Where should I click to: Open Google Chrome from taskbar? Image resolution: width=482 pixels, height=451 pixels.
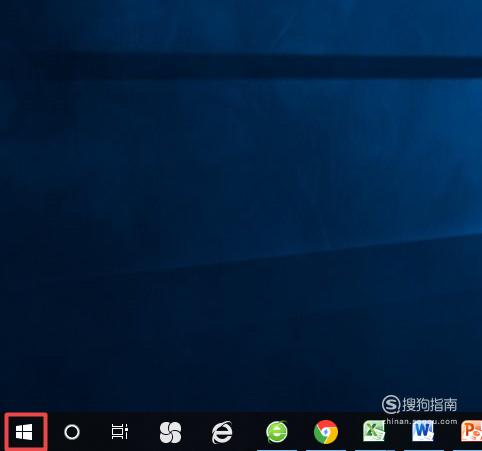(326, 432)
